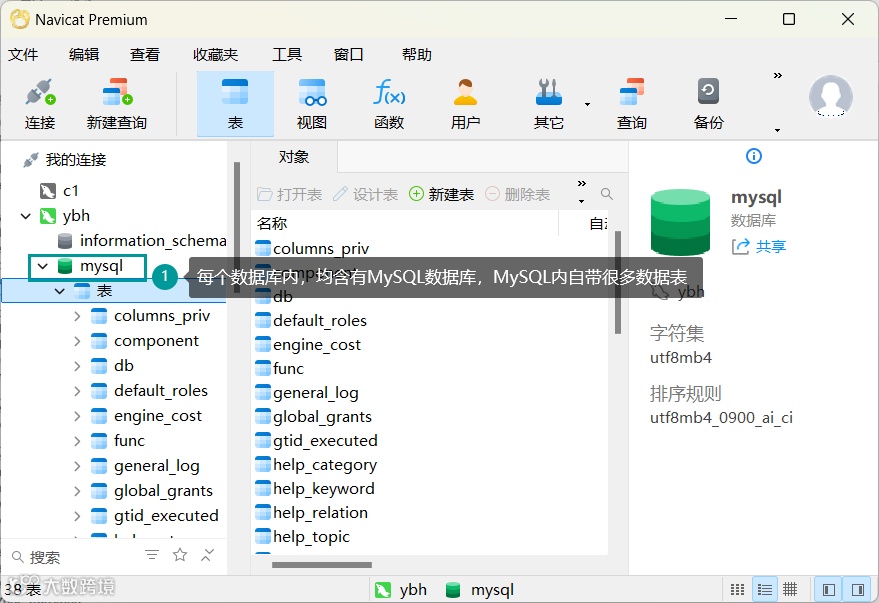Click the star favorites icon near search
Viewport: 879px width, 603px height.
tap(180, 555)
